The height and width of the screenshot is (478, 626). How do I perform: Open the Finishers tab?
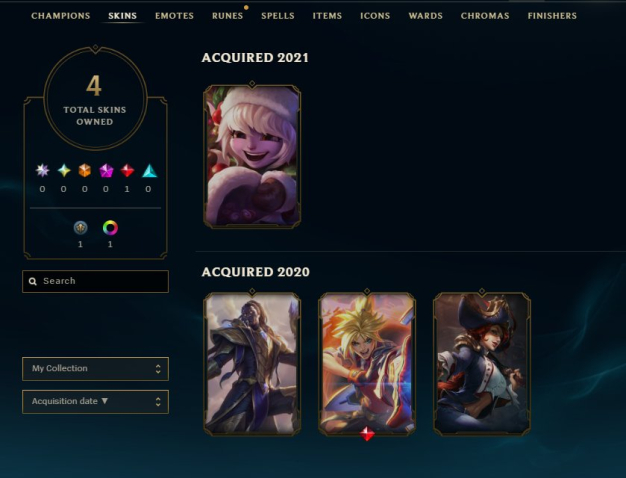552,16
